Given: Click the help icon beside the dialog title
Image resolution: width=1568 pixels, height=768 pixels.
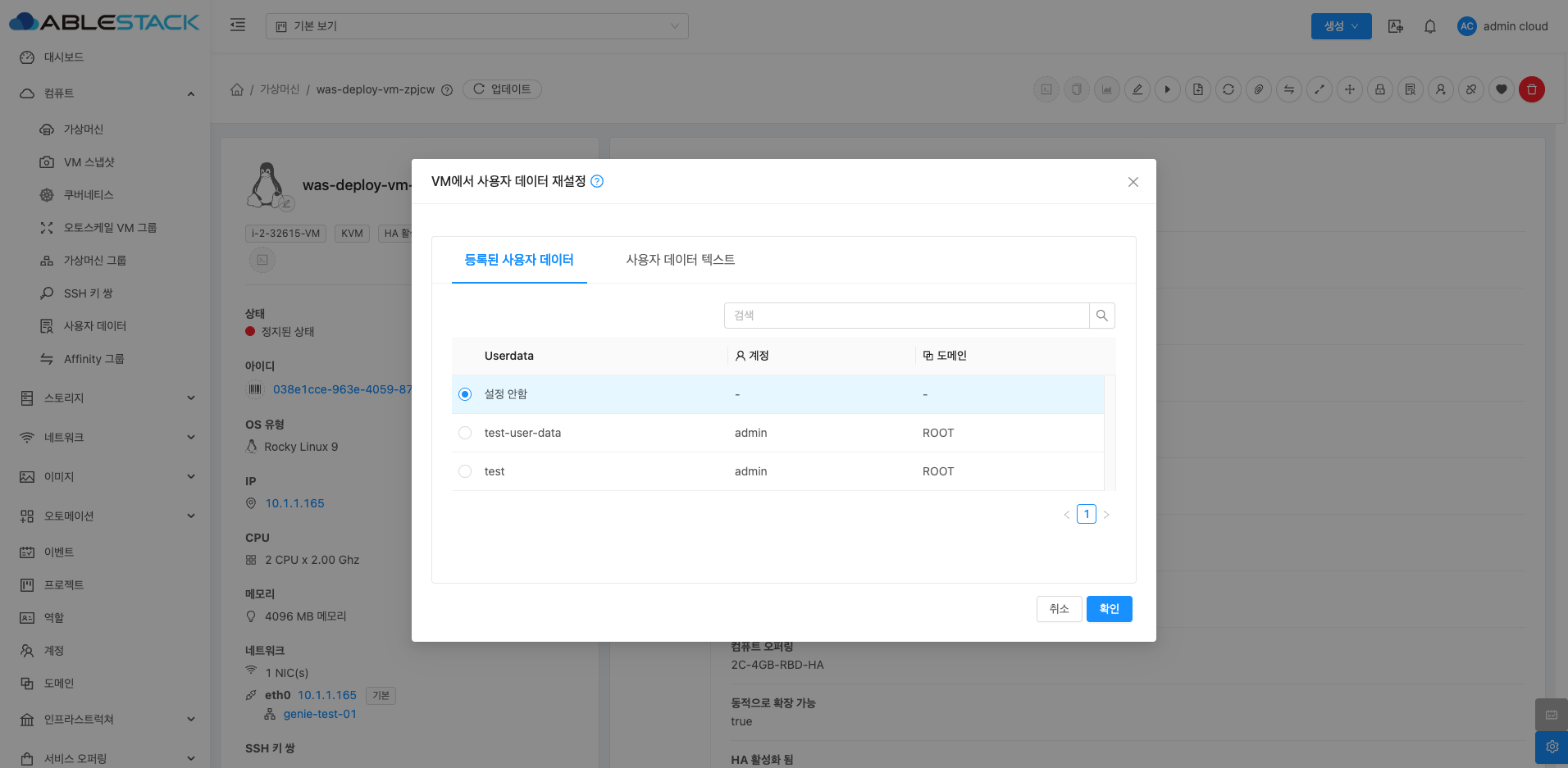Looking at the screenshot, I should (597, 181).
